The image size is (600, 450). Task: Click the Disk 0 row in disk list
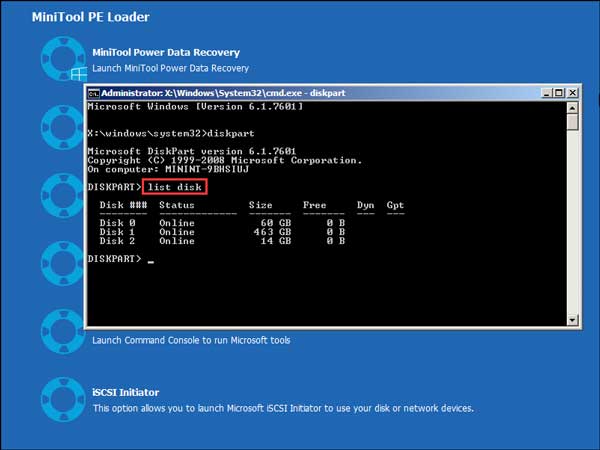click(x=222, y=223)
